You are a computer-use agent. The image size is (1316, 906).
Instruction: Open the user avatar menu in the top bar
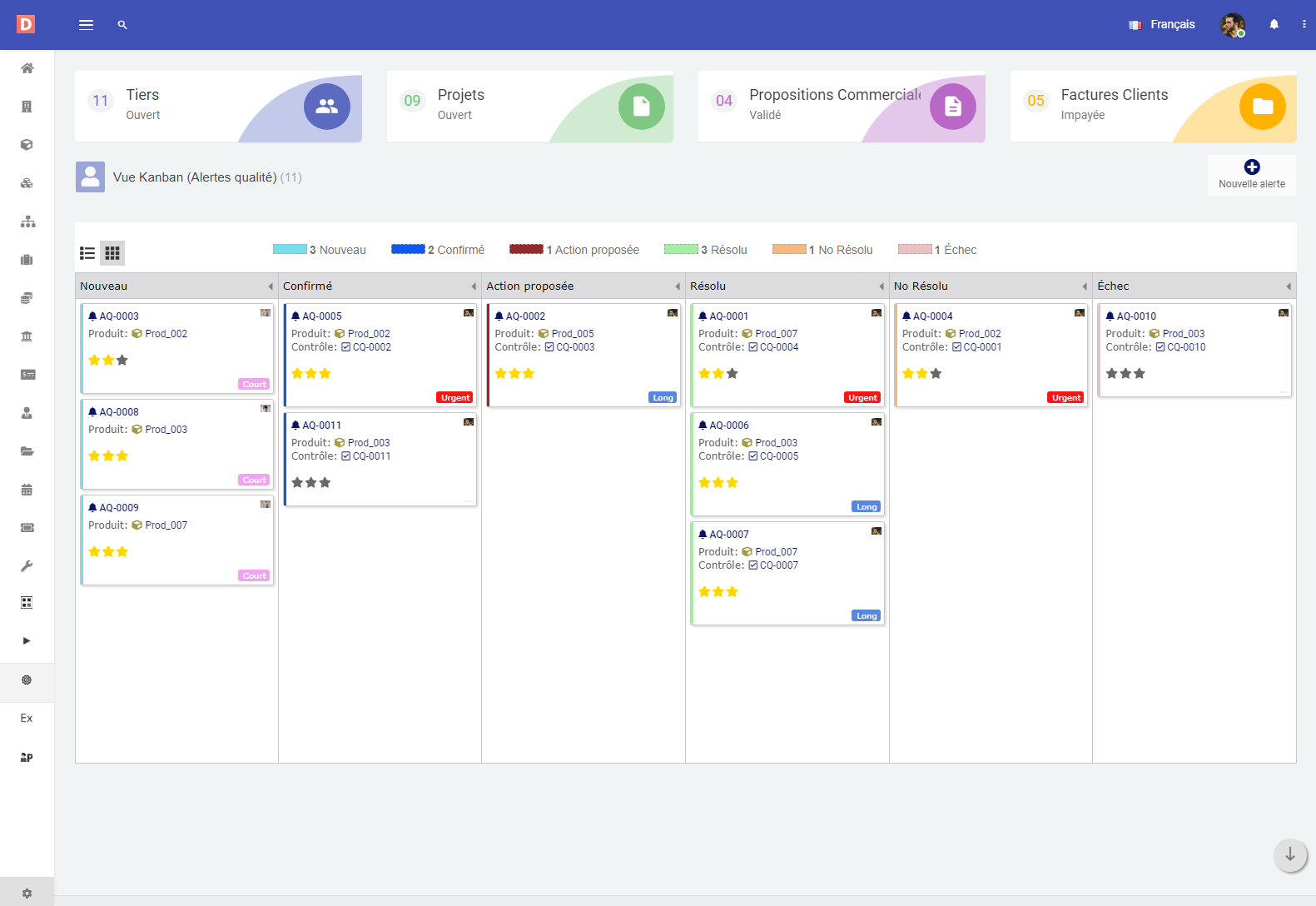pos(1233,25)
